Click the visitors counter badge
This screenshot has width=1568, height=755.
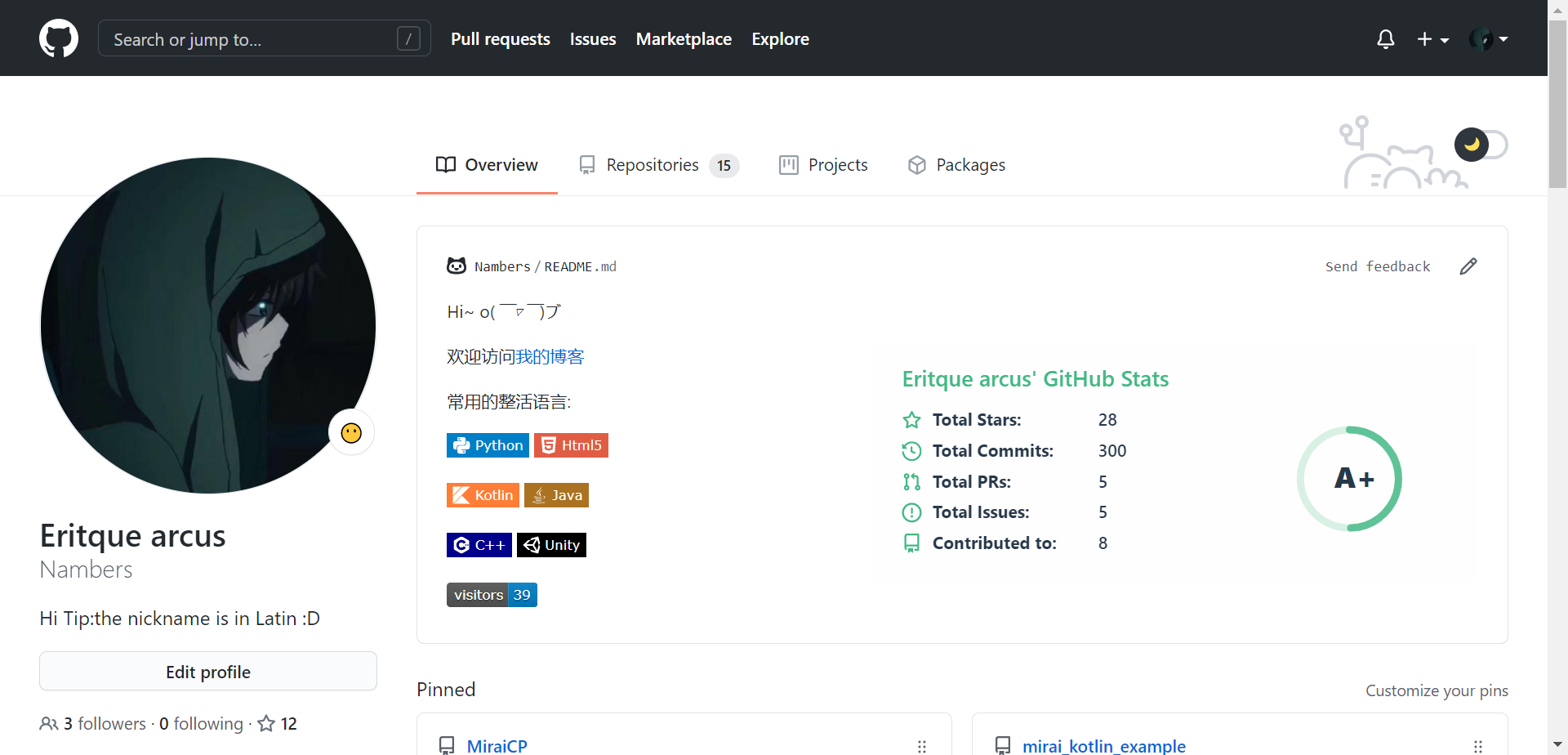[491, 594]
